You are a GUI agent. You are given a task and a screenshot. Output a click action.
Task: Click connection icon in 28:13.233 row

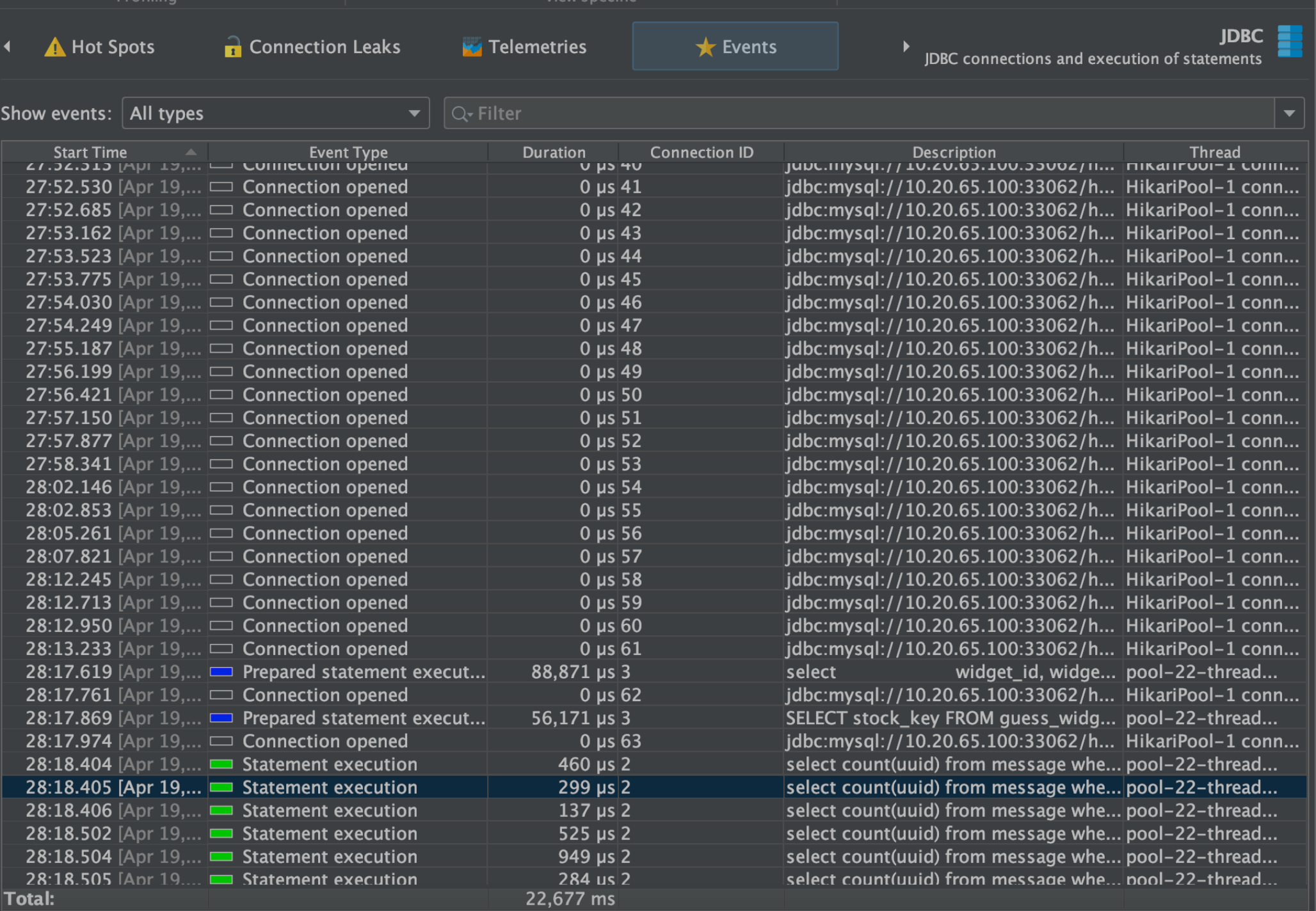pos(221,649)
